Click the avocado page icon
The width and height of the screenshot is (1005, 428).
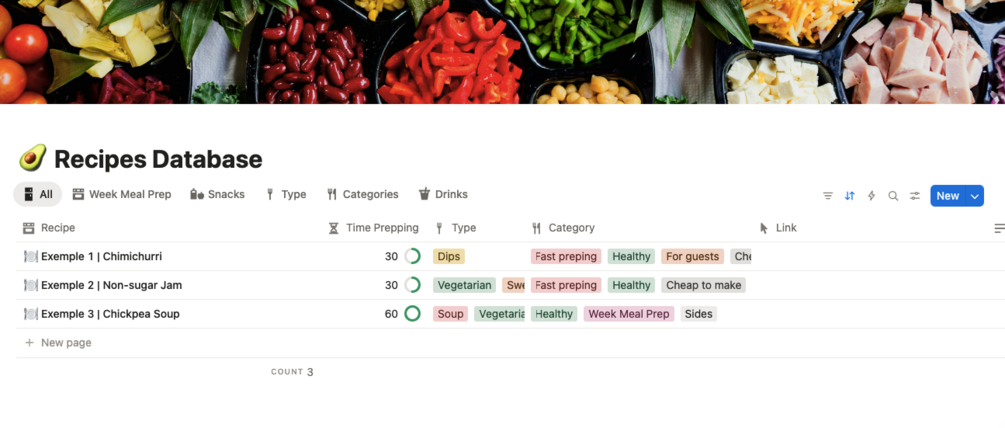pos(32,159)
